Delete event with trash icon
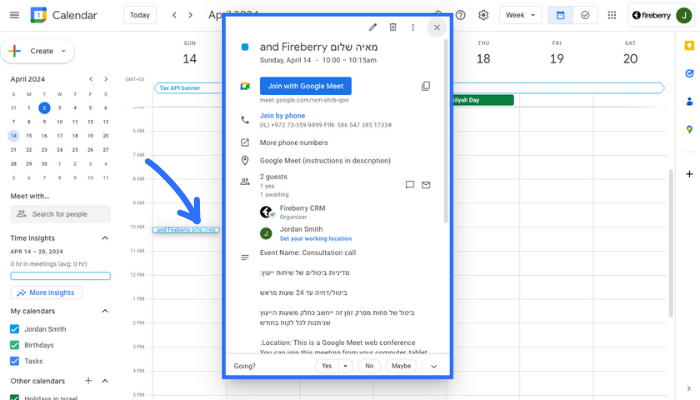The height and width of the screenshot is (400, 700). [x=393, y=27]
